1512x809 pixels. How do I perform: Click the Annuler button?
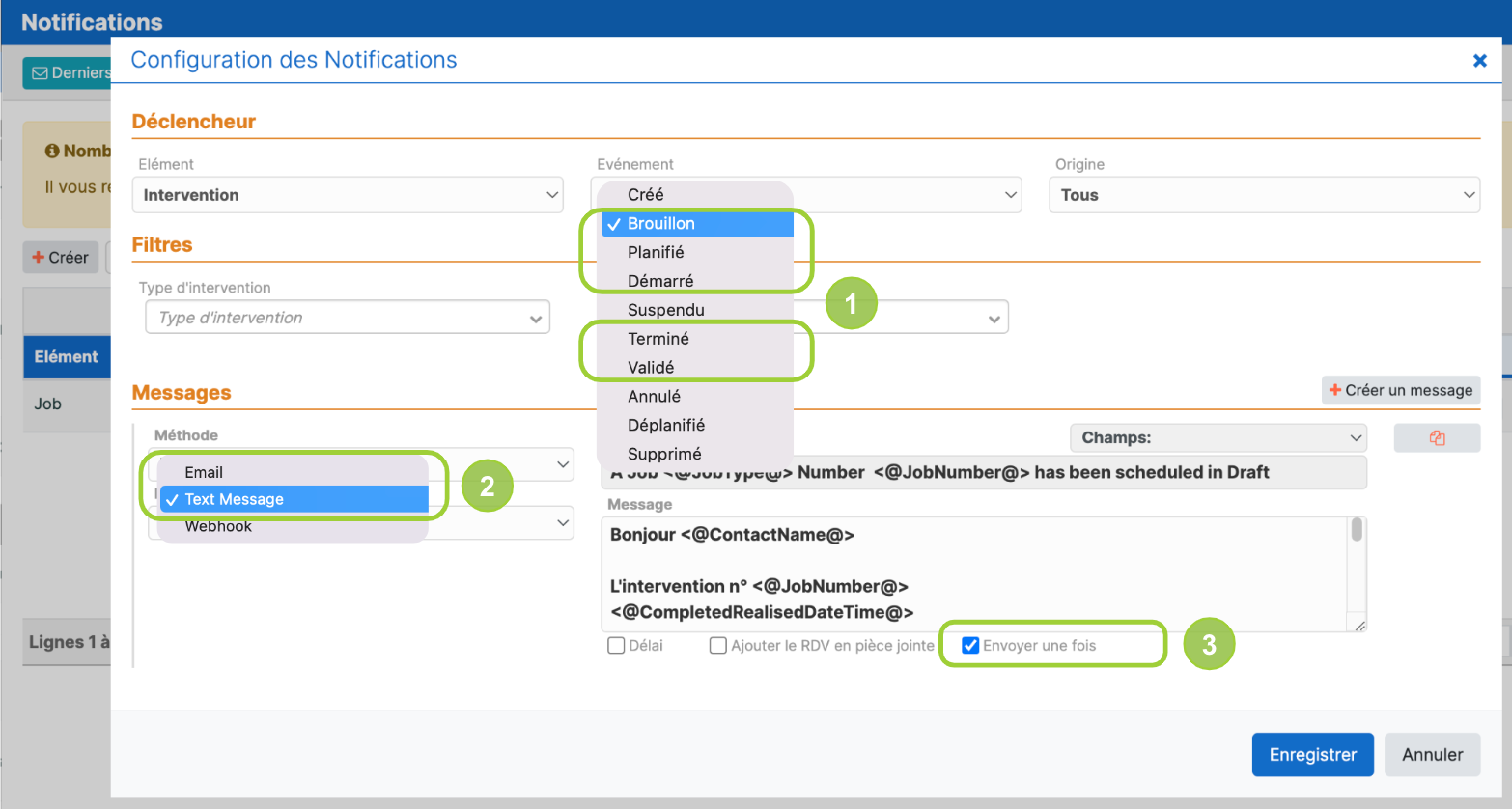point(1433,755)
